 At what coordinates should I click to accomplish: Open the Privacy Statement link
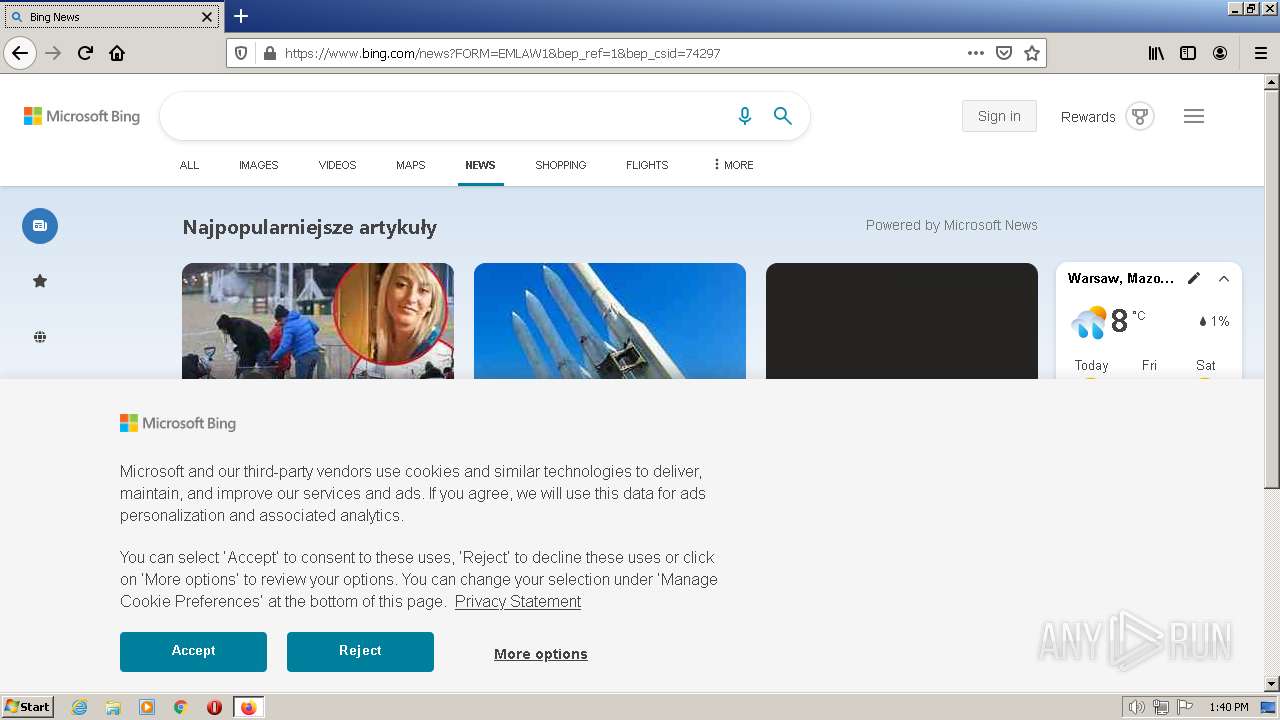pos(518,601)
